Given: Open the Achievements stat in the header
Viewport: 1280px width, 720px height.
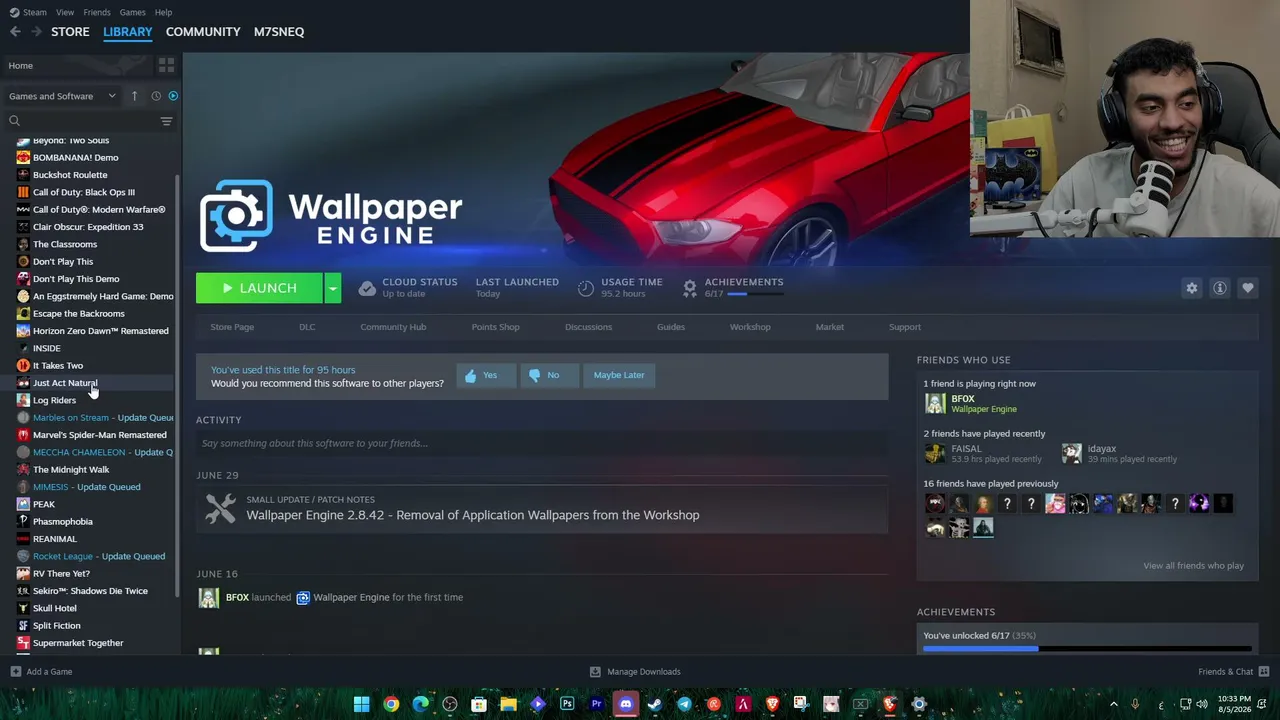Looking at the screenshot, I should tap(733, 288).
